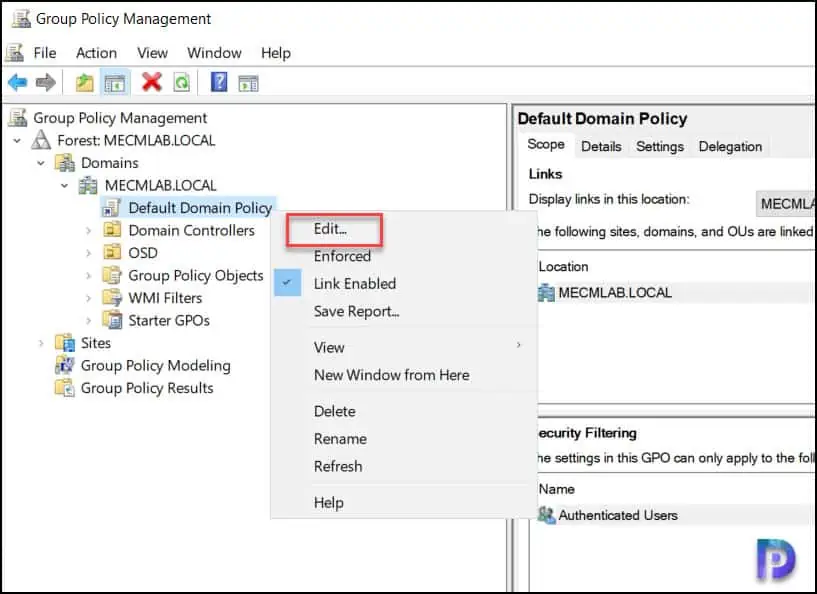Select the MECMLAB.LOCAL text in Location list

[615, 293]
